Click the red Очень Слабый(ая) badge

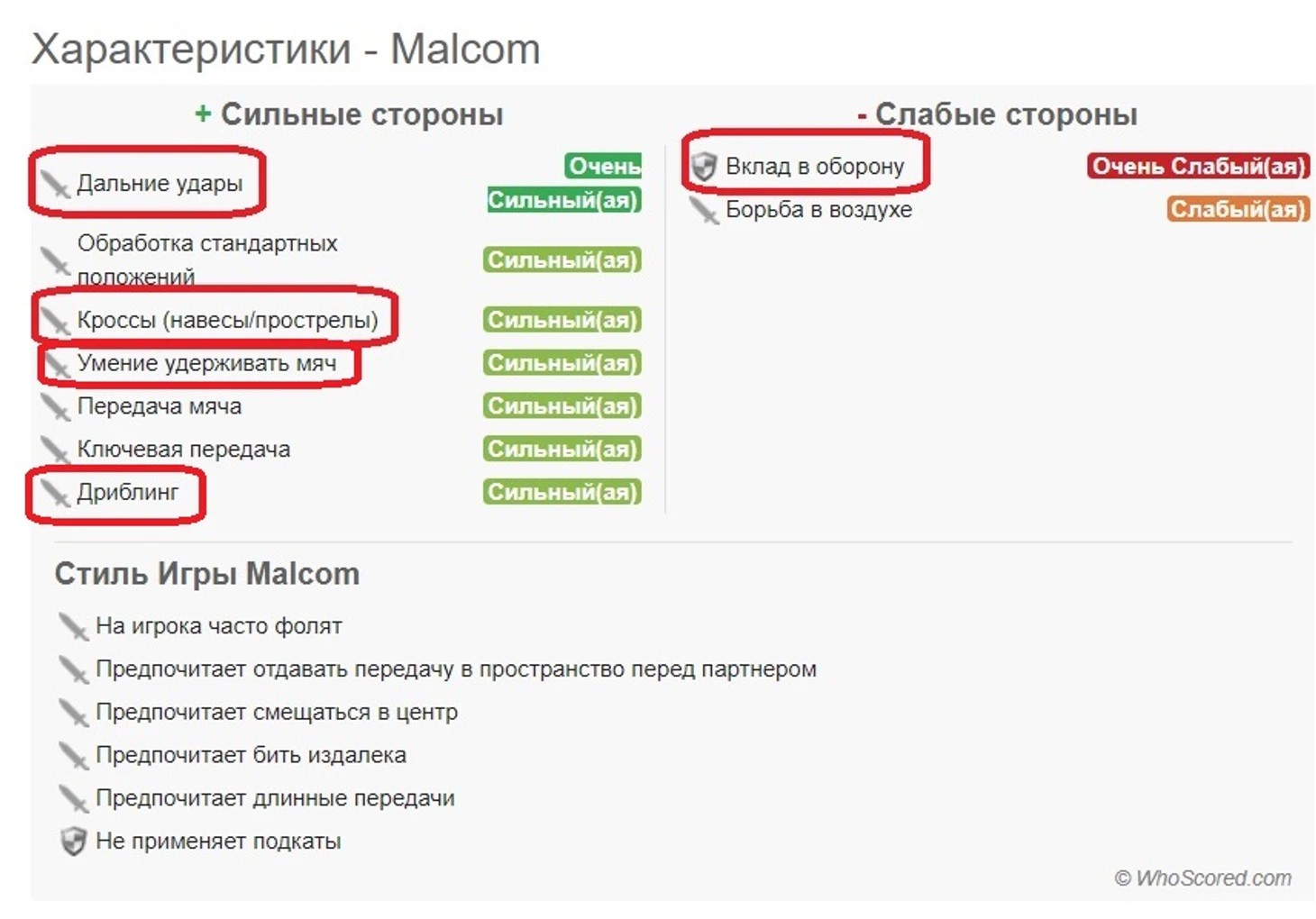pyautogui.click(x=1197, y=167)
